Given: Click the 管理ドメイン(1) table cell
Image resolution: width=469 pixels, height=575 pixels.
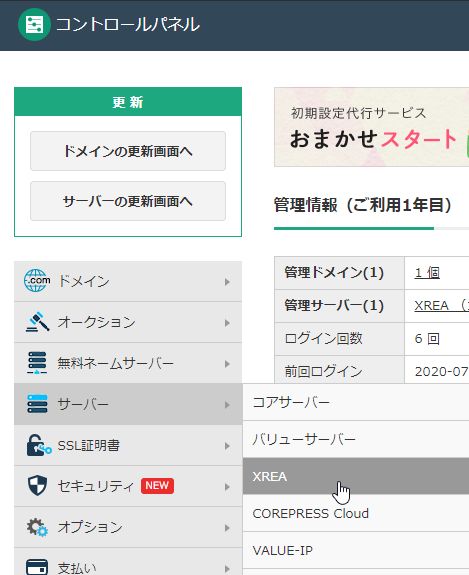Looking at the screenshot, I should point(340,273).
